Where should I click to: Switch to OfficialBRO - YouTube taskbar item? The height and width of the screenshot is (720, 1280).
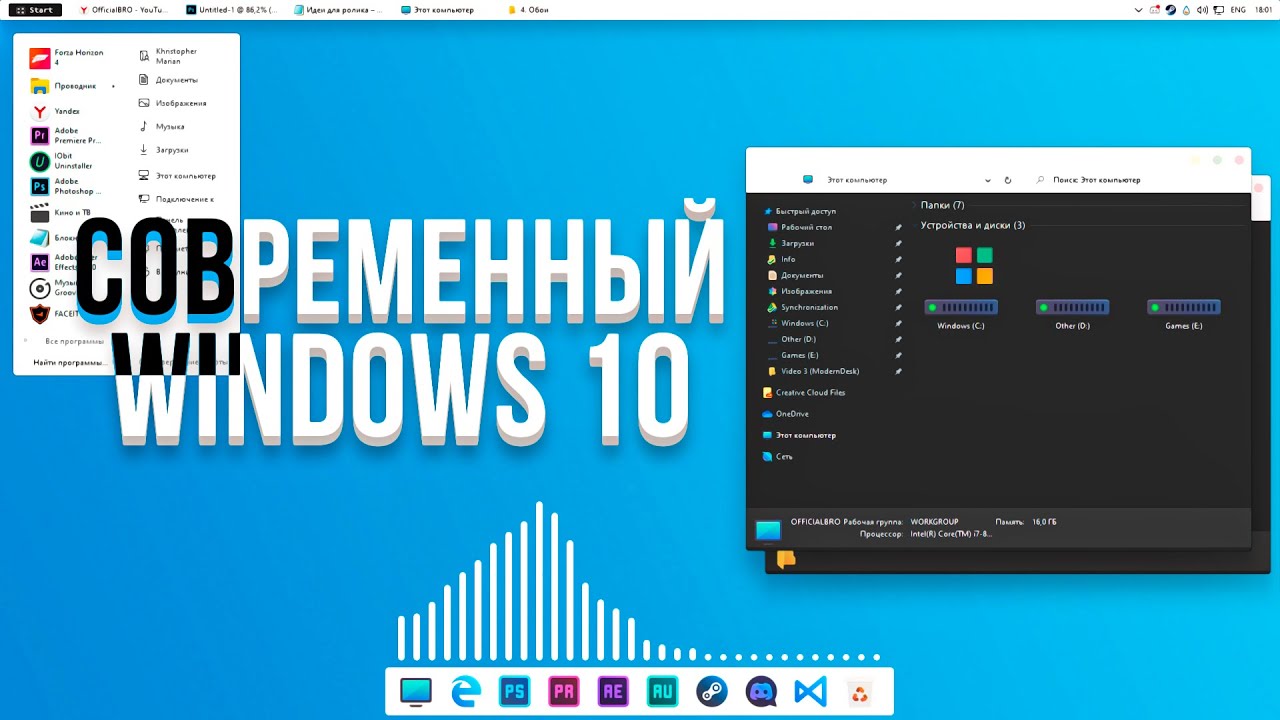pos(124,9)
